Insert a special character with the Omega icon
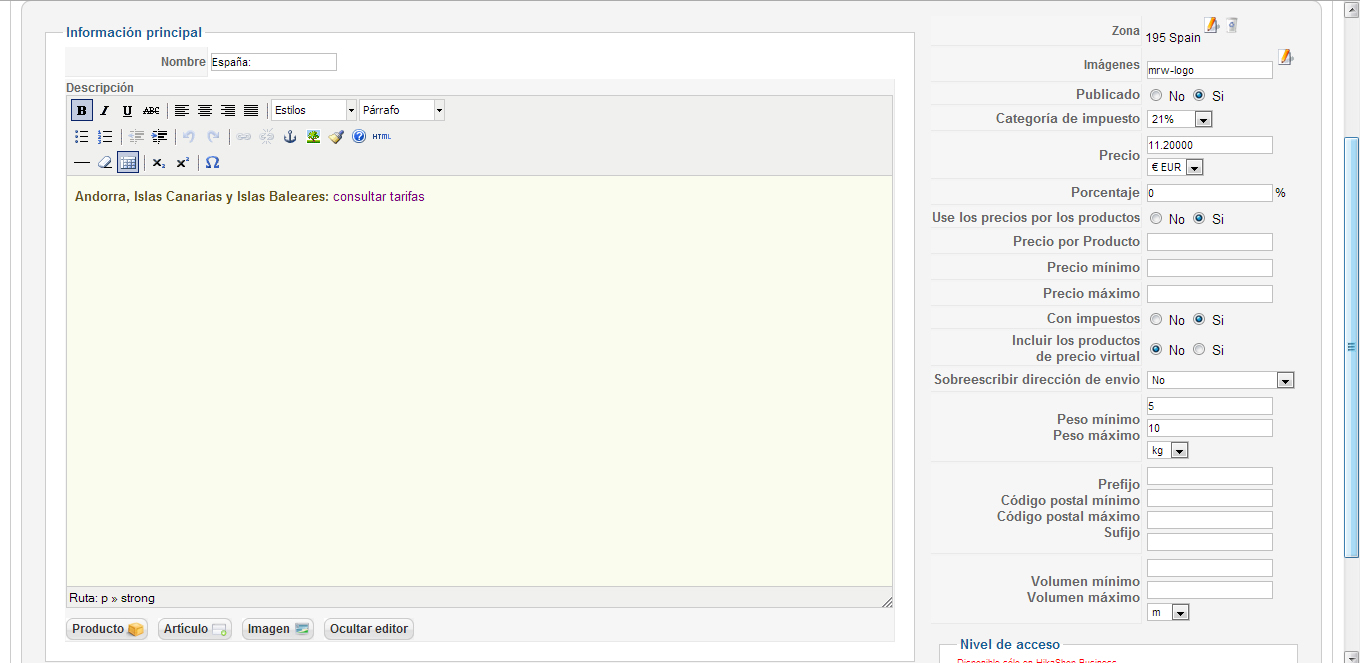 (x=212, y=162)
